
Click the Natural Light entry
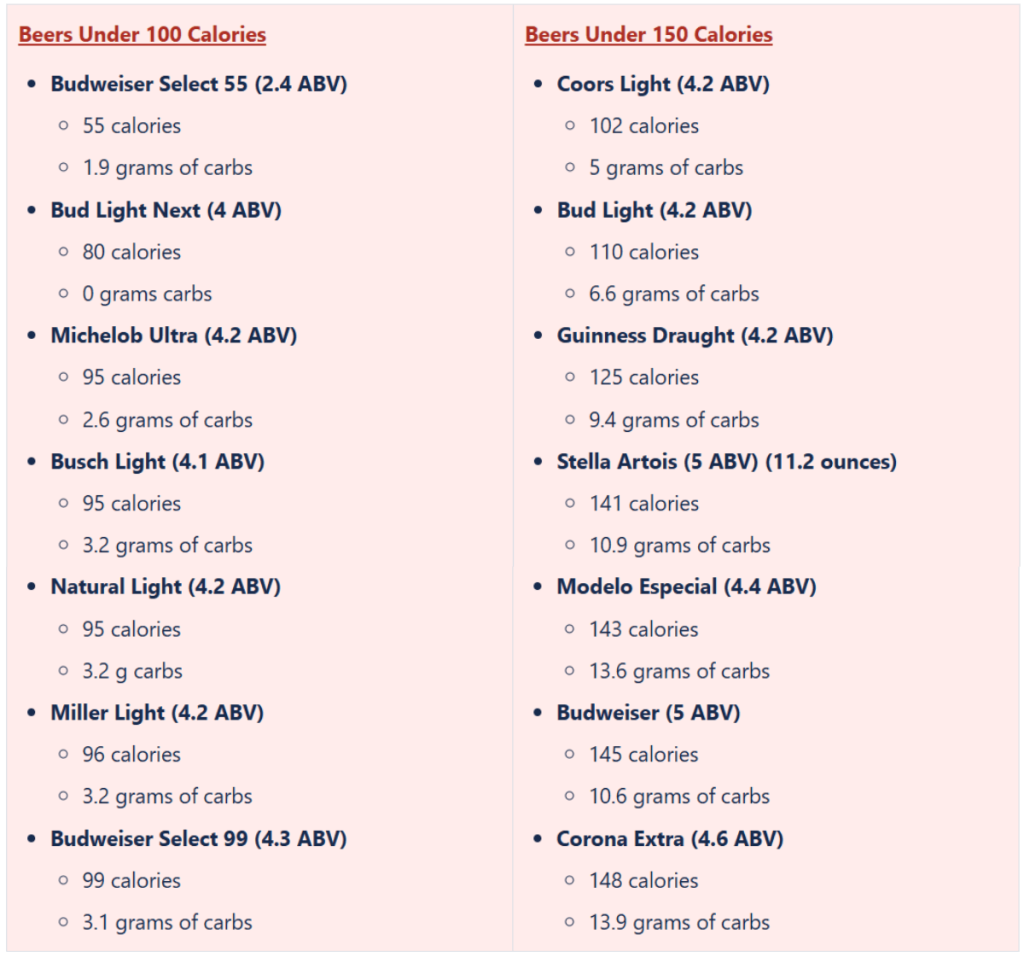click(165, 587)
